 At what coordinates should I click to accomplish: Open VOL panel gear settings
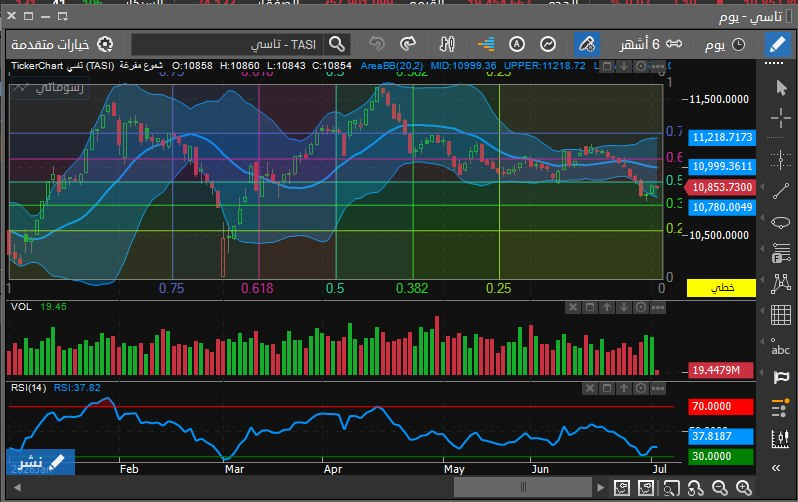click(641, 307)
